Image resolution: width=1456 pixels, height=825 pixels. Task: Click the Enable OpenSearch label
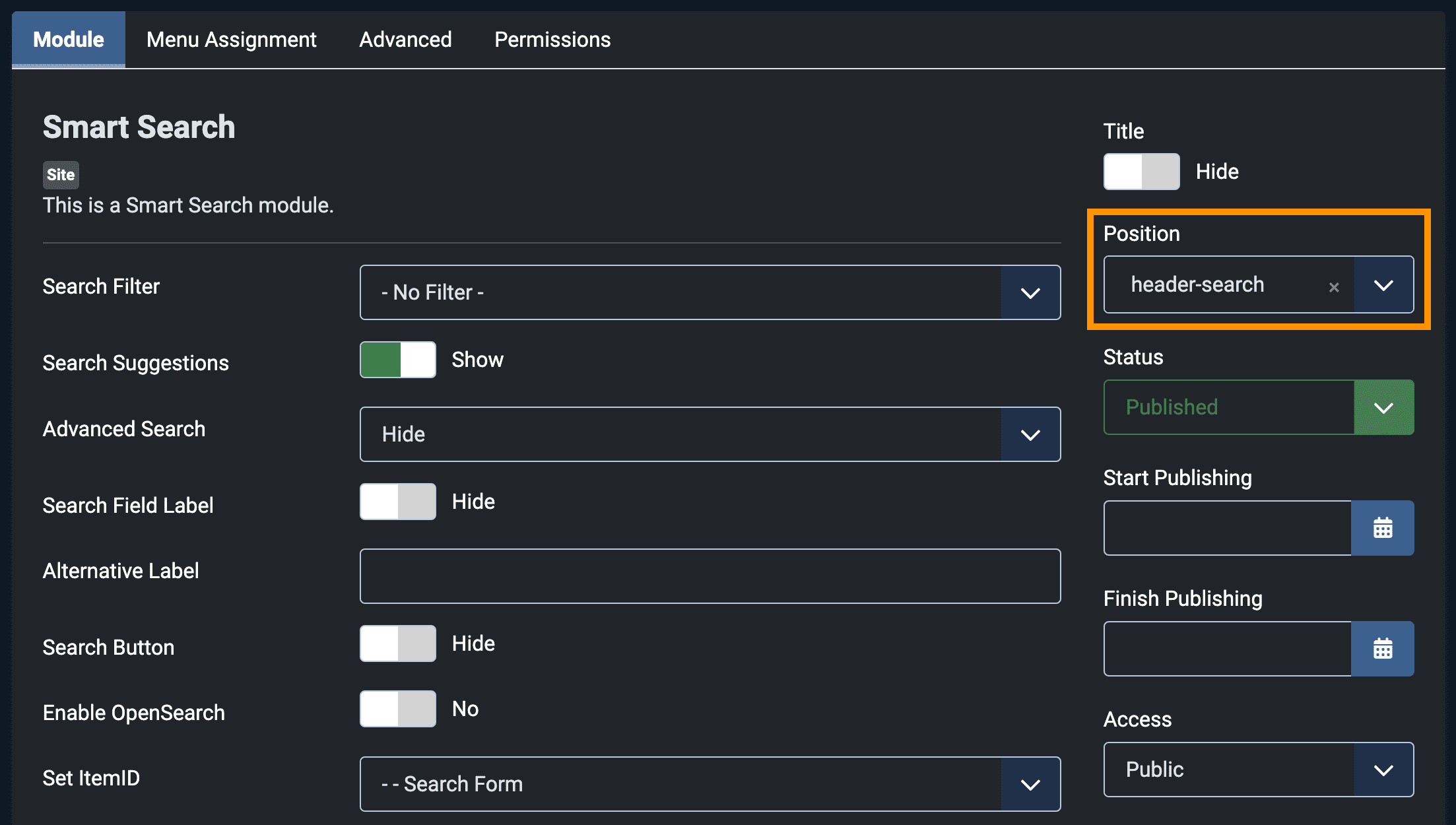133,713
